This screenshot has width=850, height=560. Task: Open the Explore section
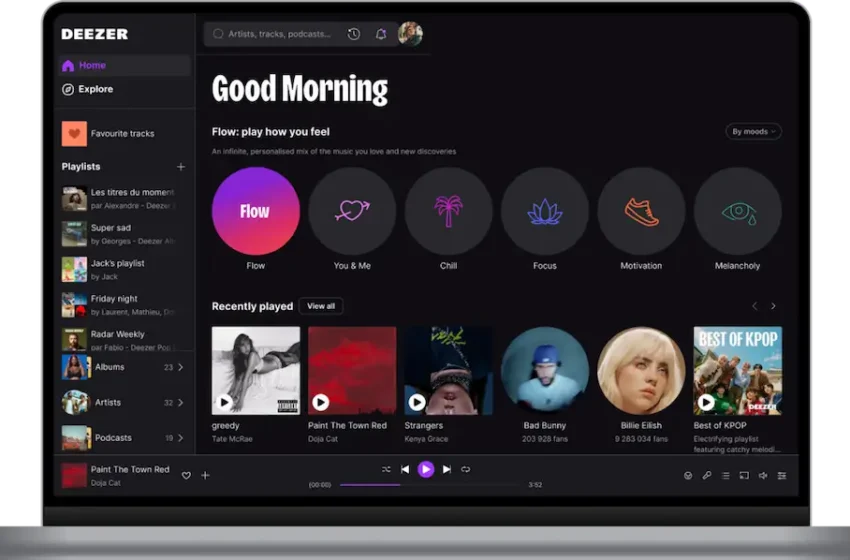[88, 89]
